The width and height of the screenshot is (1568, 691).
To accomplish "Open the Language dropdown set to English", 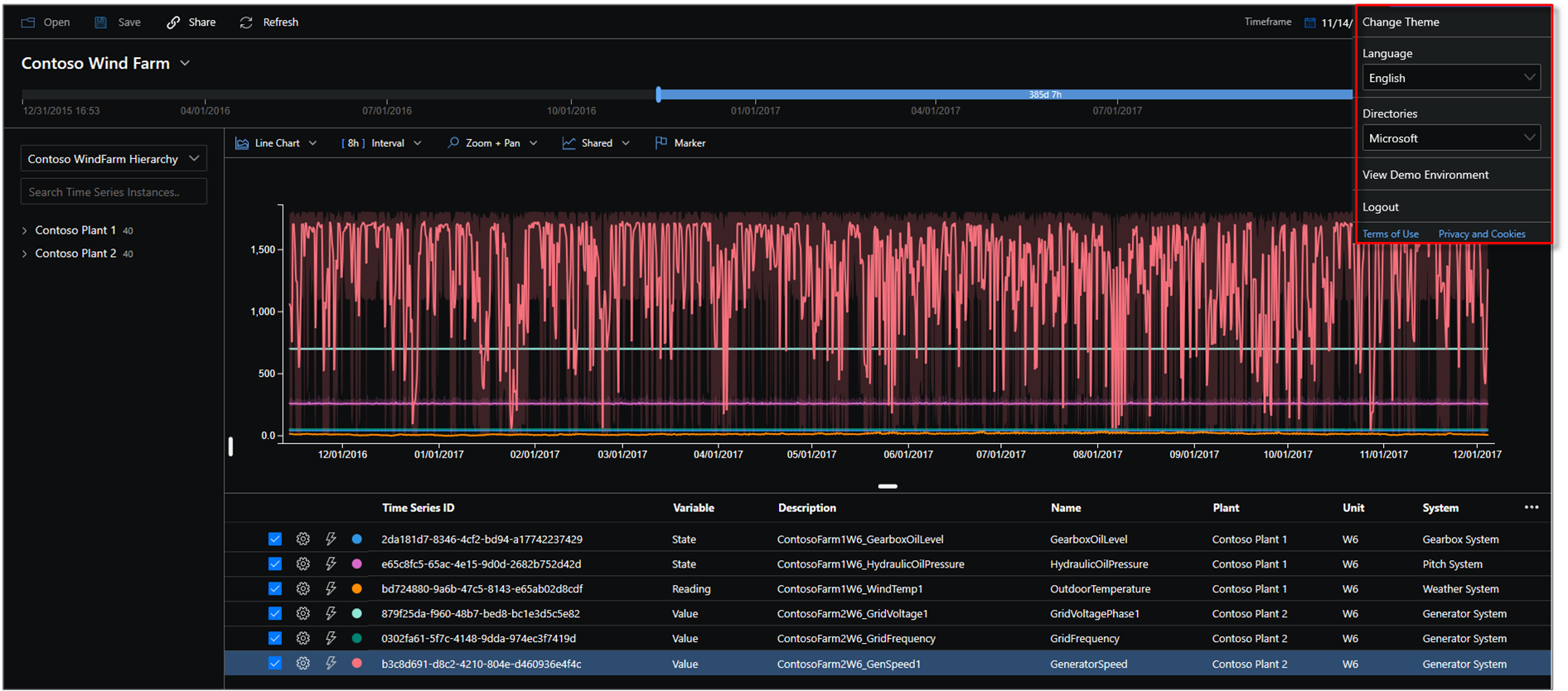I will point(1451,78).
